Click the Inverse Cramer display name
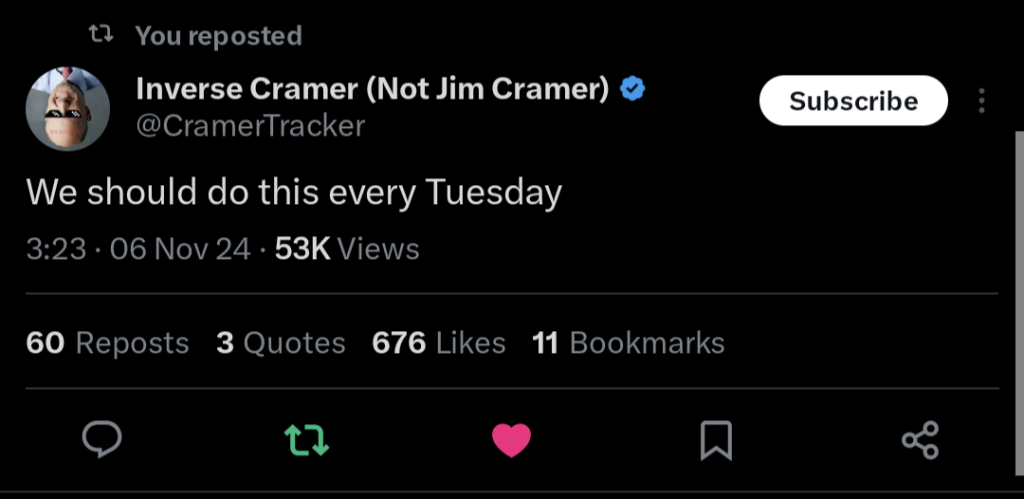Viewport: 1024px width, 499px height. [372, 89]
